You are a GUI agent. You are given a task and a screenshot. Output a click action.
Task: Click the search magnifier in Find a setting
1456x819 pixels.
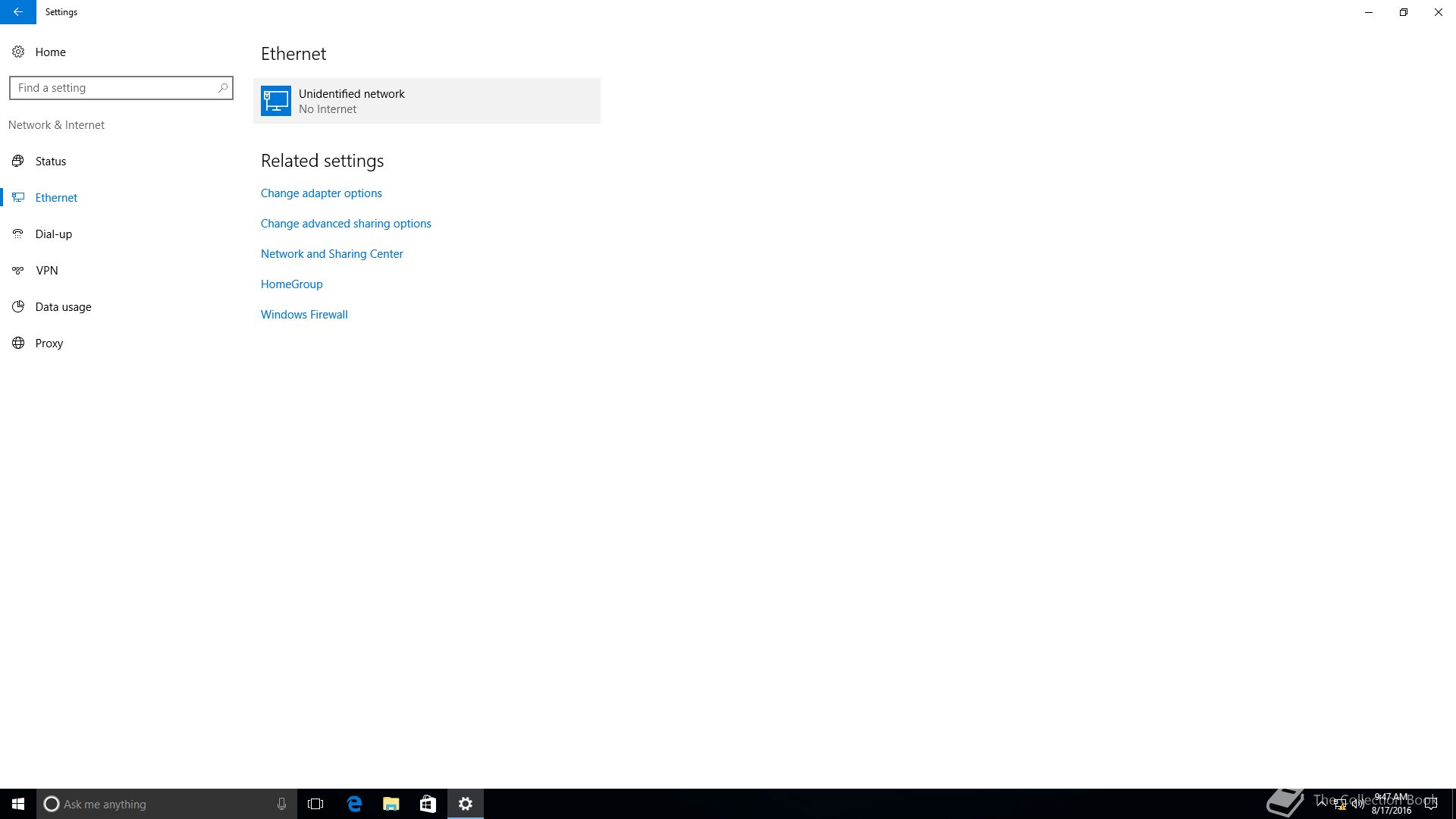click(223, 88)
